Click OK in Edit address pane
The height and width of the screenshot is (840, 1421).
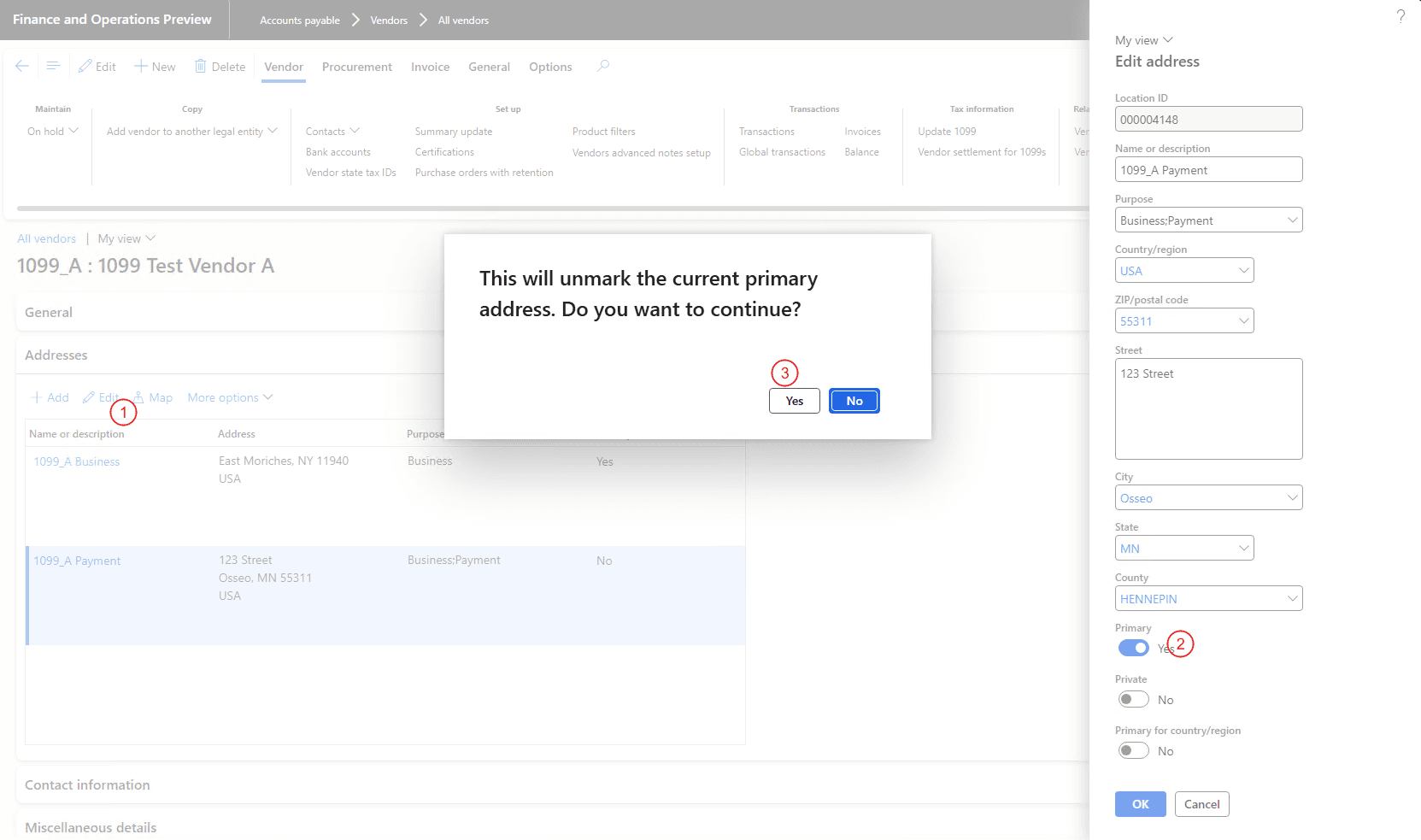(1141, 804)
